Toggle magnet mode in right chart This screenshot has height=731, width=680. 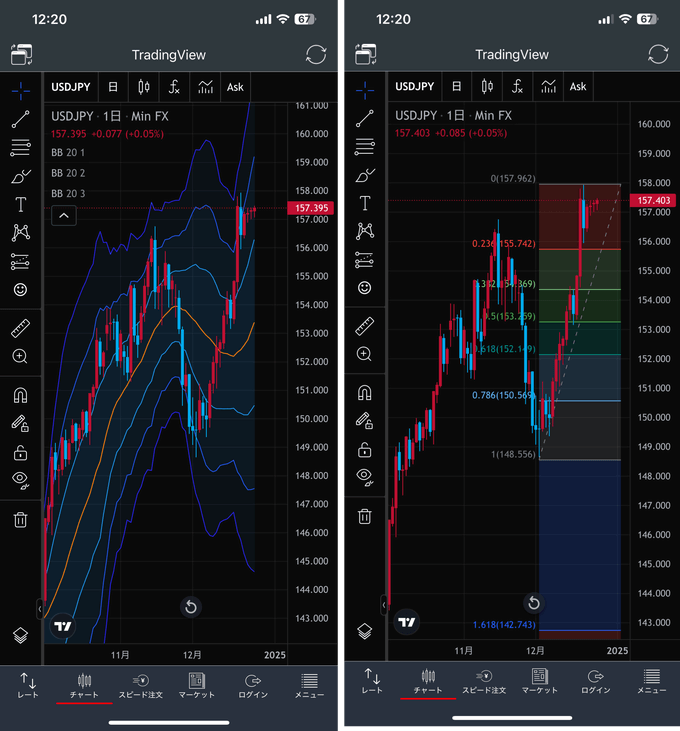364,393
